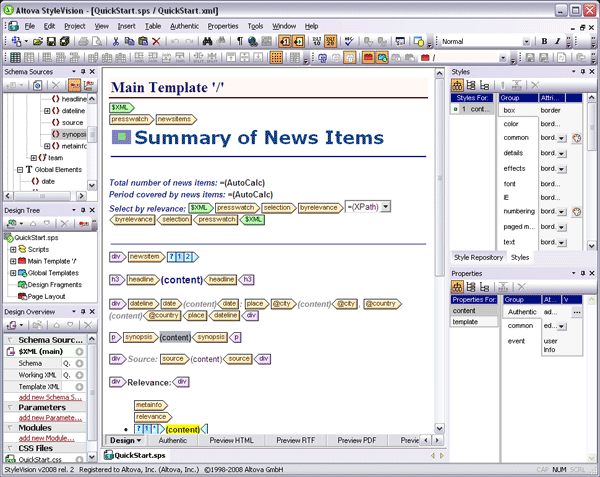Open the XPath combo box dropdown arrow

pyautogui.click(x=386, y=207)
